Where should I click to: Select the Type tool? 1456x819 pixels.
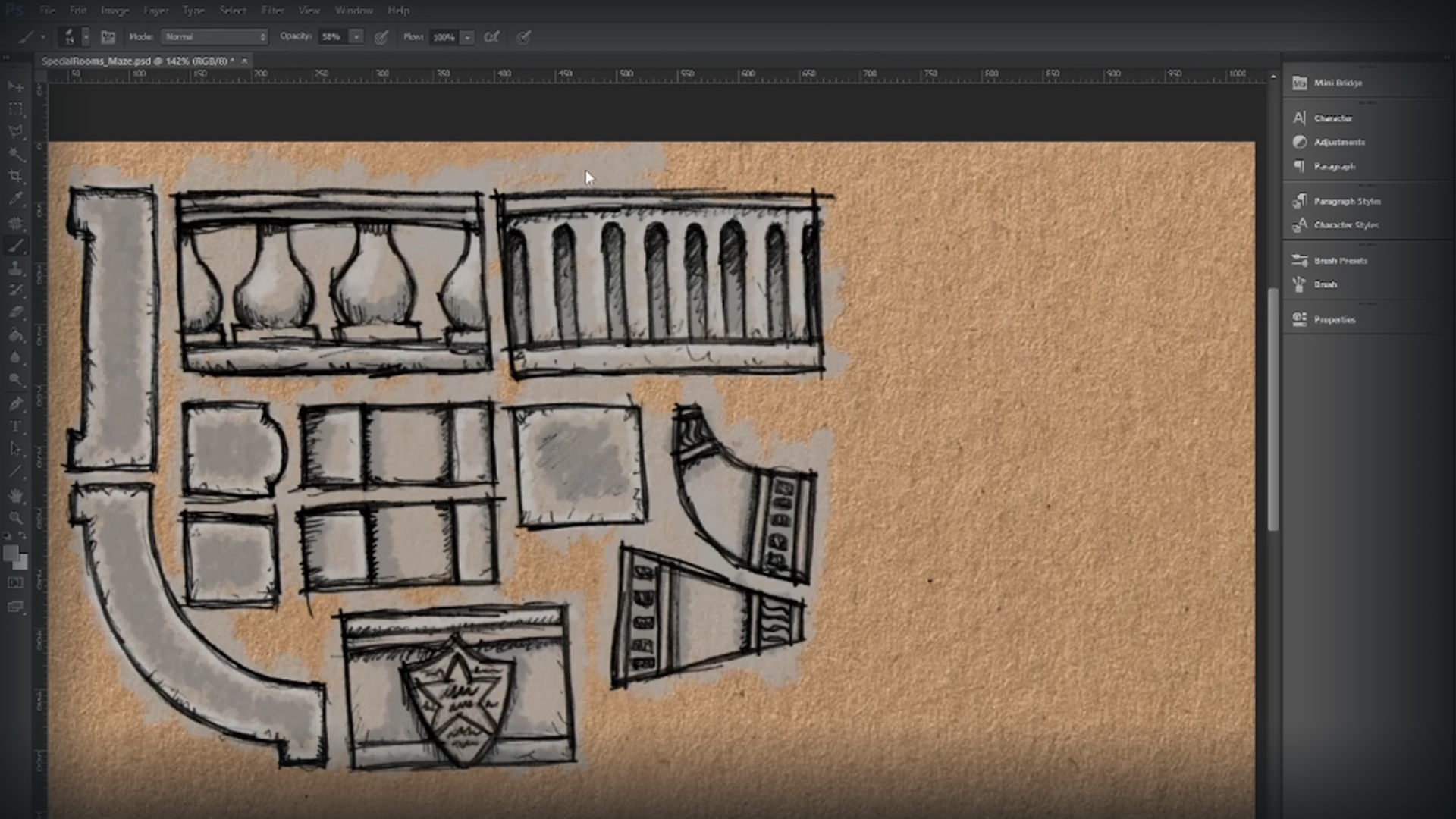click(16, 425)
